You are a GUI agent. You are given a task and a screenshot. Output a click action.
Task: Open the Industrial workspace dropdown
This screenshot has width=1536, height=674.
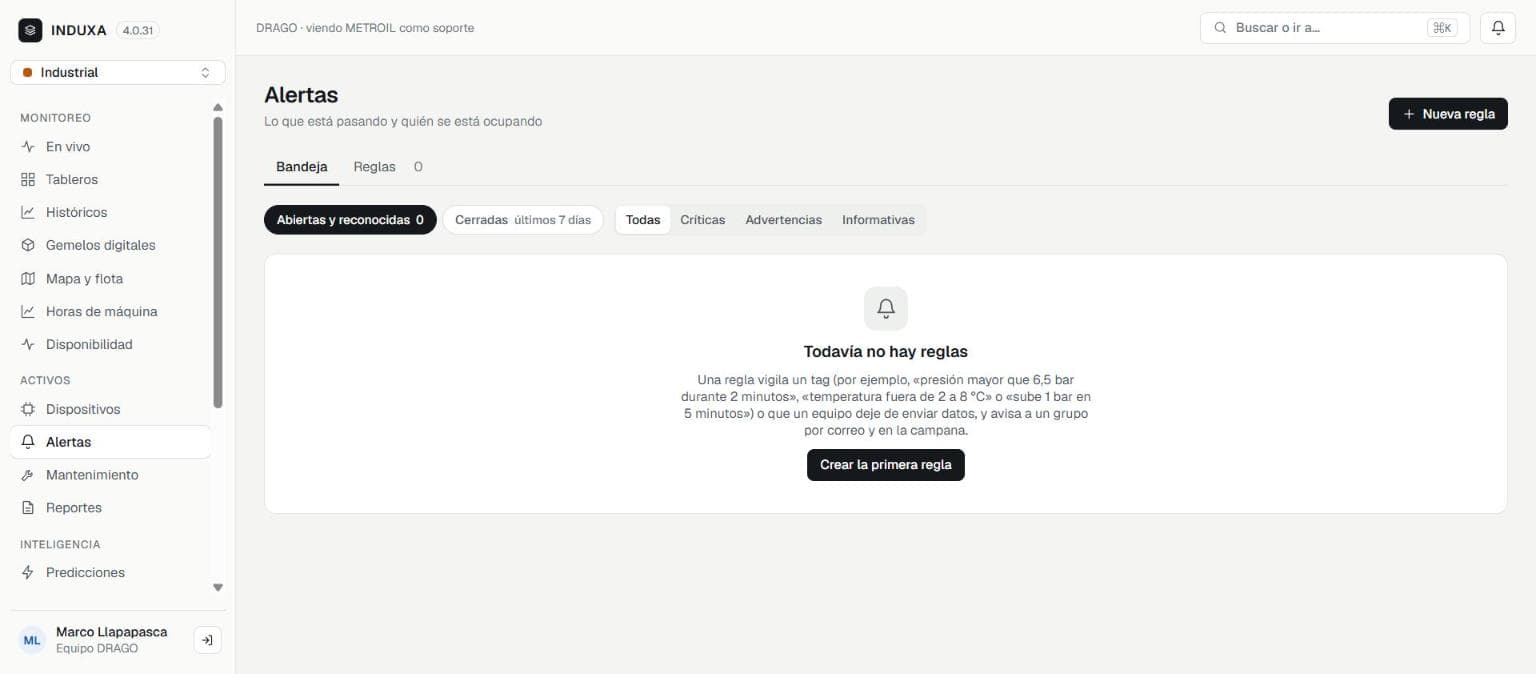(118, 73)
